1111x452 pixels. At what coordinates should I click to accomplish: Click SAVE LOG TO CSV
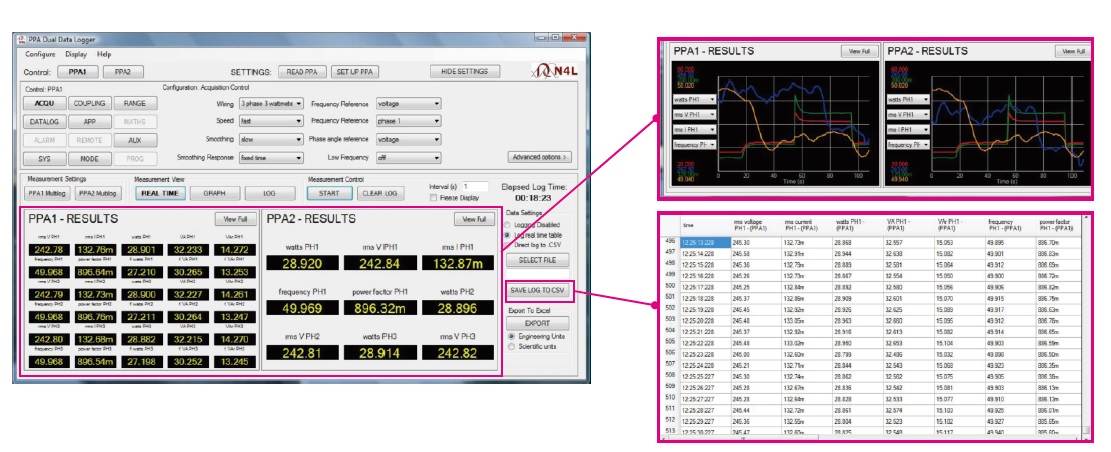[539, 290]
